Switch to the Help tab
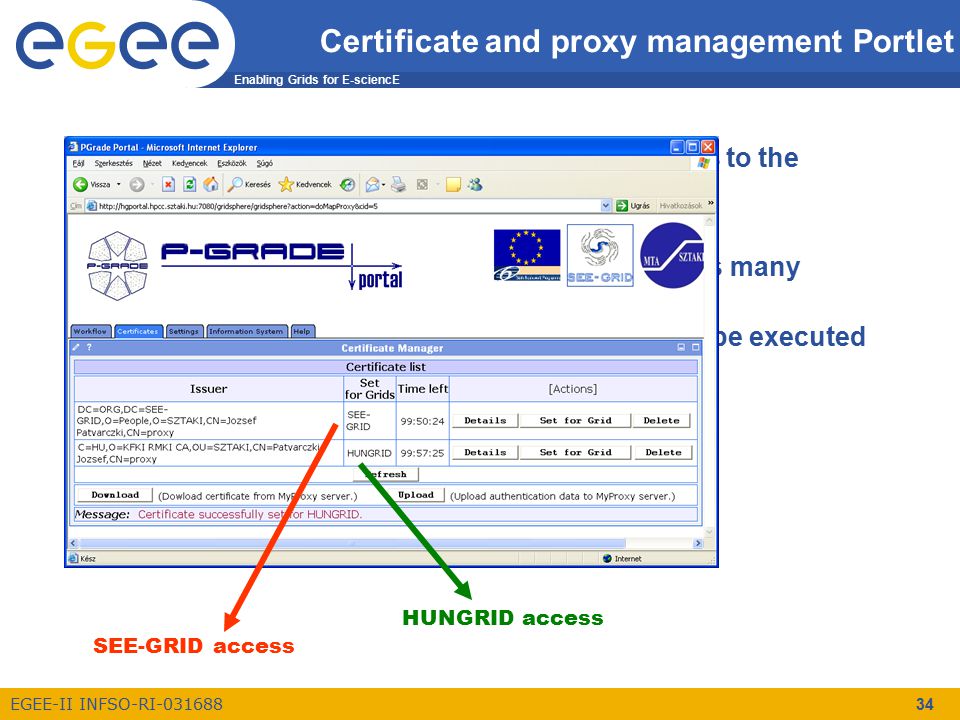Viewport: 960px width, 720px height. tap(302, 331)
